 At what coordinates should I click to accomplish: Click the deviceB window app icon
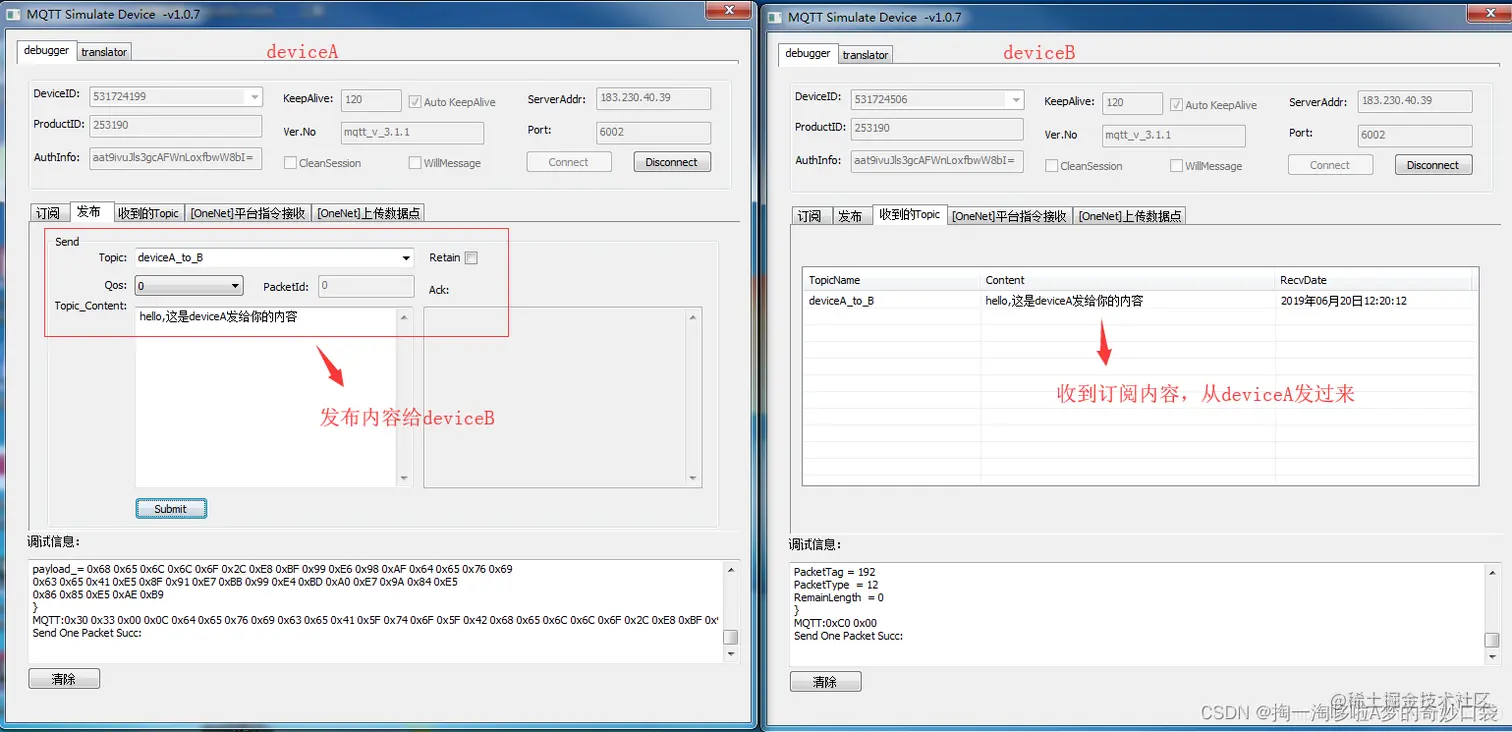coord(775,16)
